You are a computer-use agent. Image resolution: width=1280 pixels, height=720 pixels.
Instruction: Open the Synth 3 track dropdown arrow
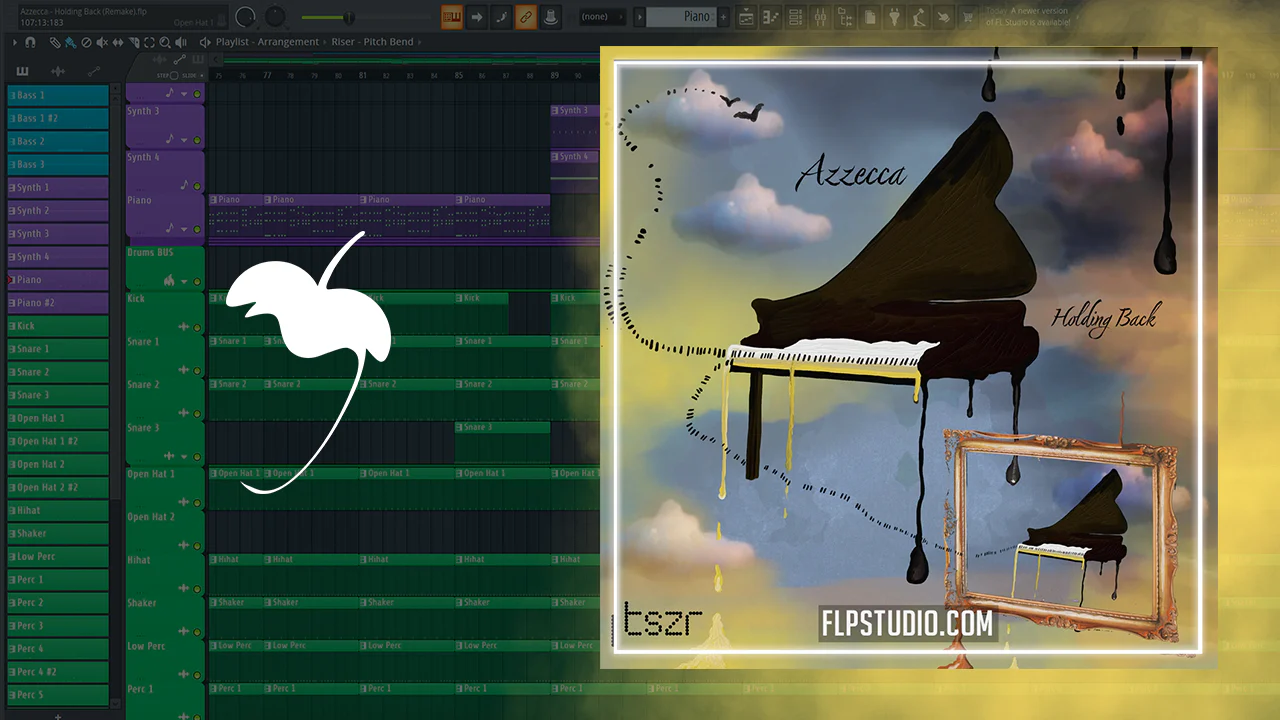184,140
